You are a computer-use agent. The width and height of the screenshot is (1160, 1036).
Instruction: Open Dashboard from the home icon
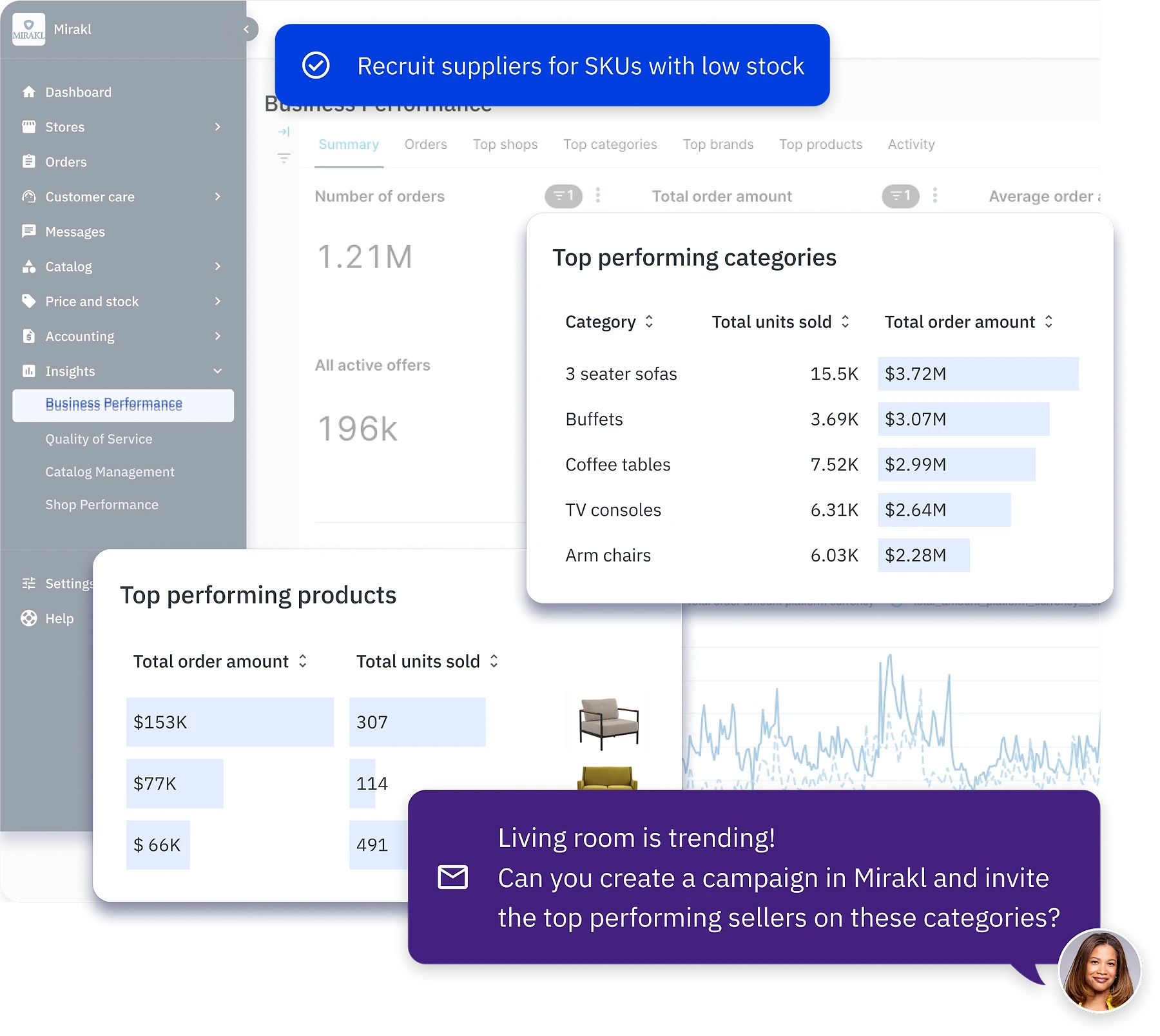click(x=28, y=92)
